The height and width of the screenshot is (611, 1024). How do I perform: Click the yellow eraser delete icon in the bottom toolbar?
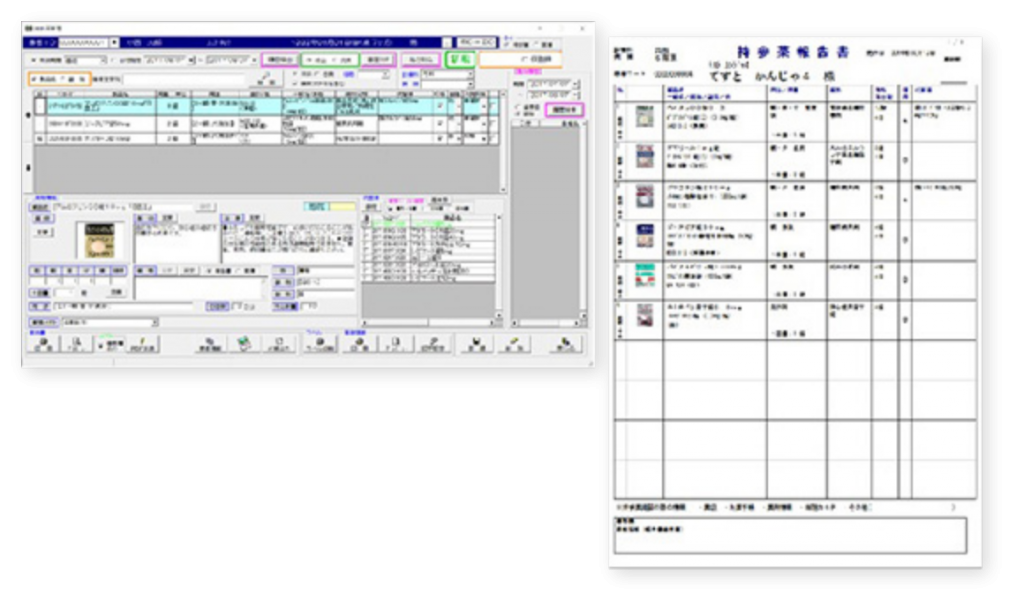click(x=514, y=344)
